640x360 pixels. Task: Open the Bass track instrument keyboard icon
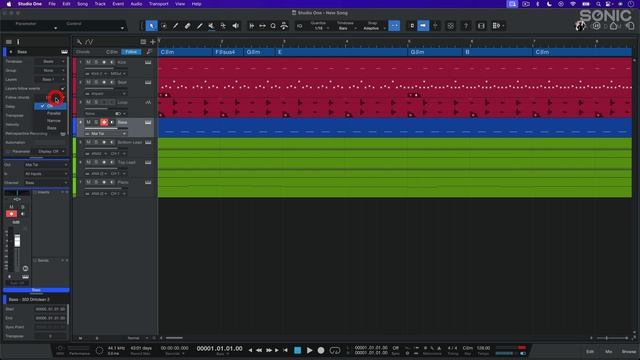[148, 122]
